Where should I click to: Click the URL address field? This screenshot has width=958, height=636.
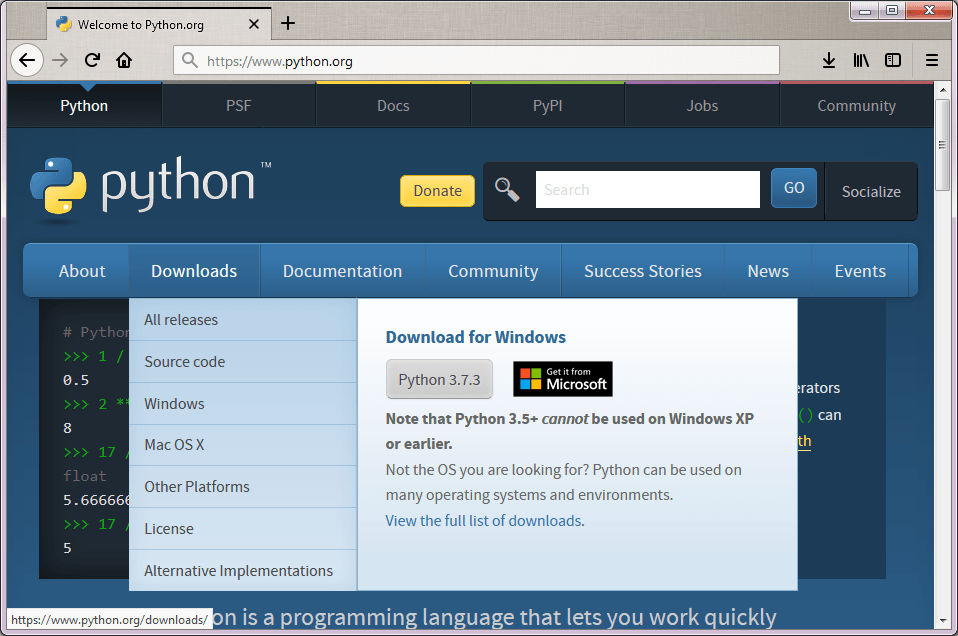[x=476, y=60]
